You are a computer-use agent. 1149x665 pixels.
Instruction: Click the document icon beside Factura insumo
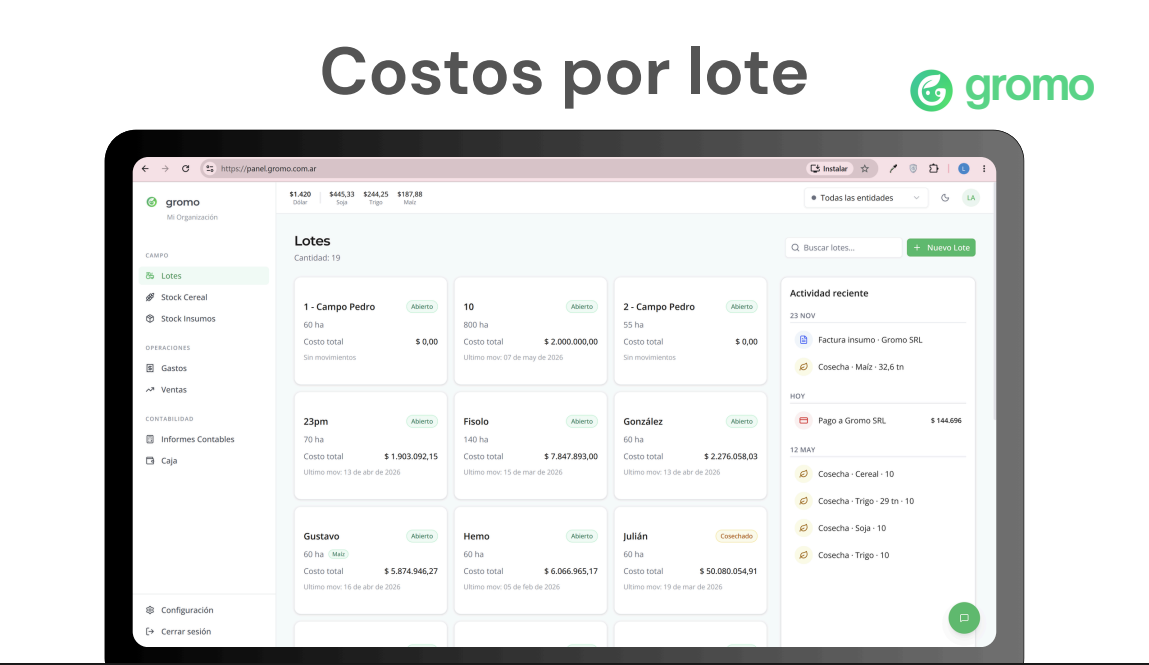coord(804,340)
